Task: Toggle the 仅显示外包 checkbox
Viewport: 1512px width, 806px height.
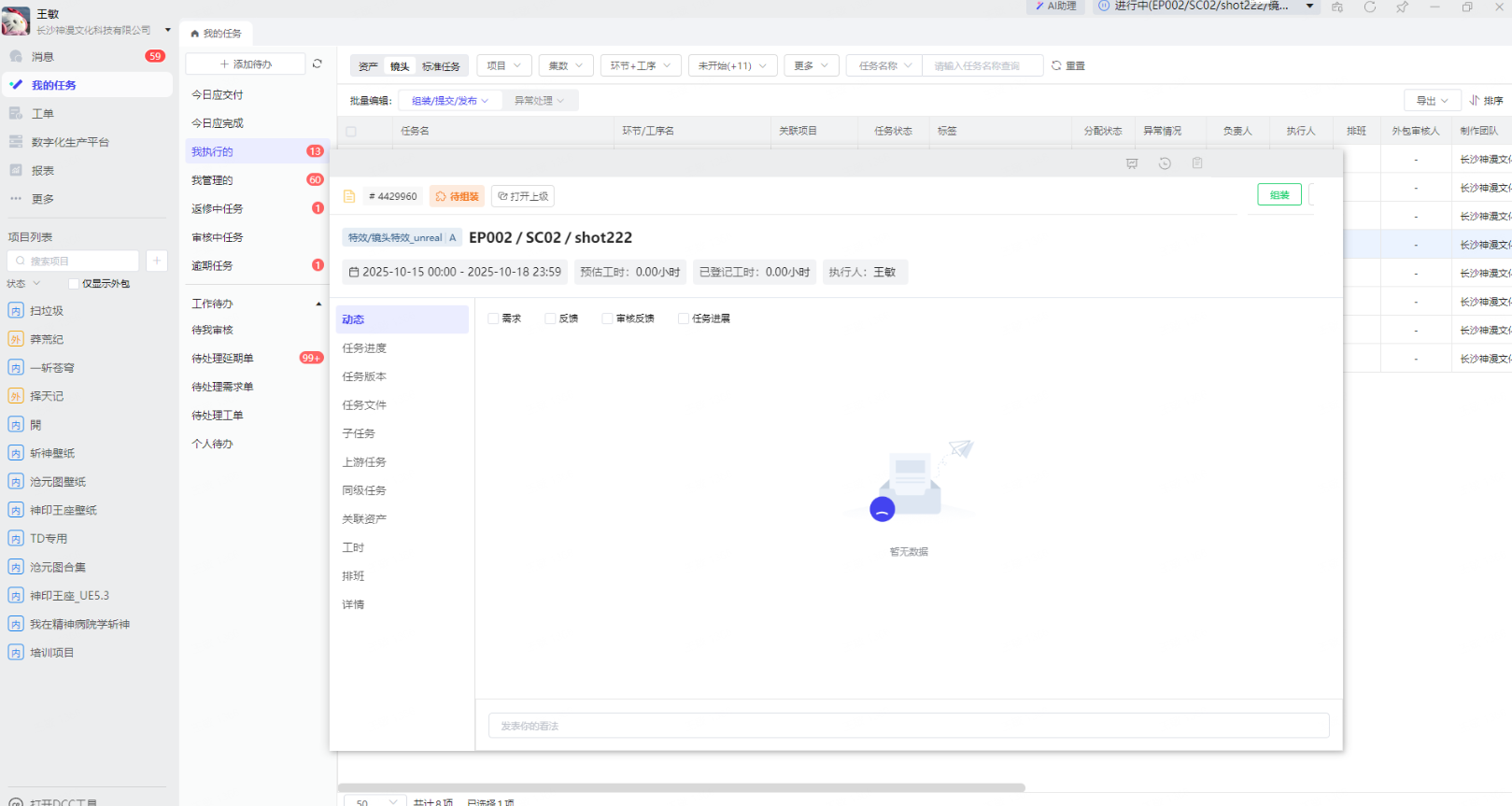Action: point(74,284)
